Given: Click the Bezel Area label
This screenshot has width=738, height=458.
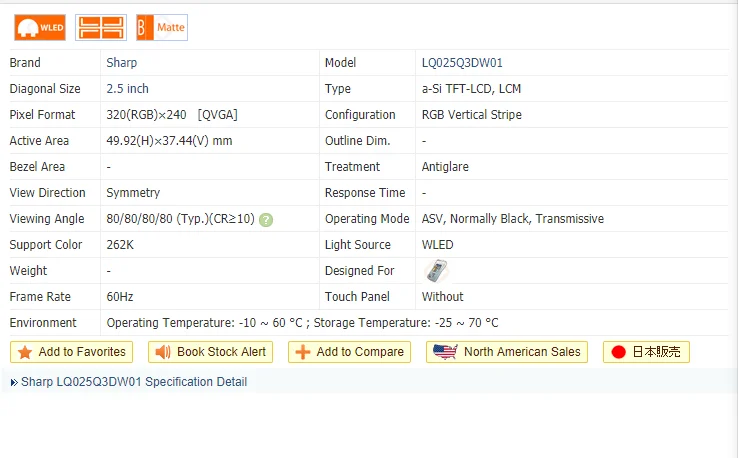Looking at the screenshot, I should pos(37,167).
